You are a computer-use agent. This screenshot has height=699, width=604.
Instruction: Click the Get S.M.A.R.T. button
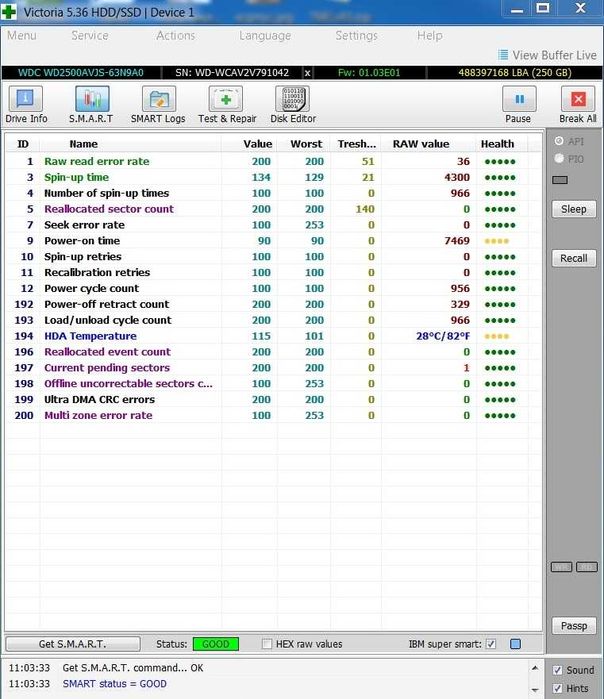[73, 644]
